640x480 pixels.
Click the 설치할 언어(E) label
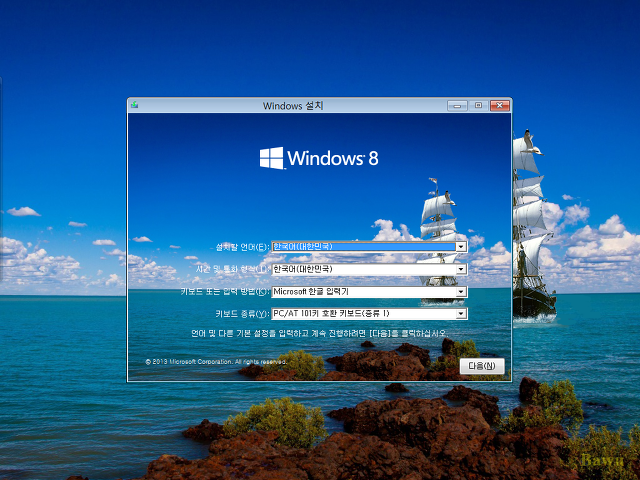242,247
